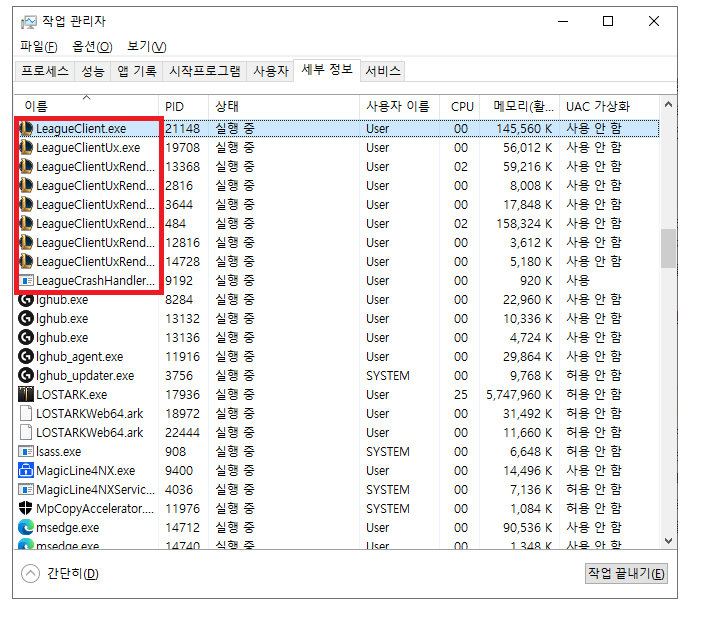Select the 5,747,960 K memory cell
The height and width of the screenshot is (624, 702).
pos(519,395)
